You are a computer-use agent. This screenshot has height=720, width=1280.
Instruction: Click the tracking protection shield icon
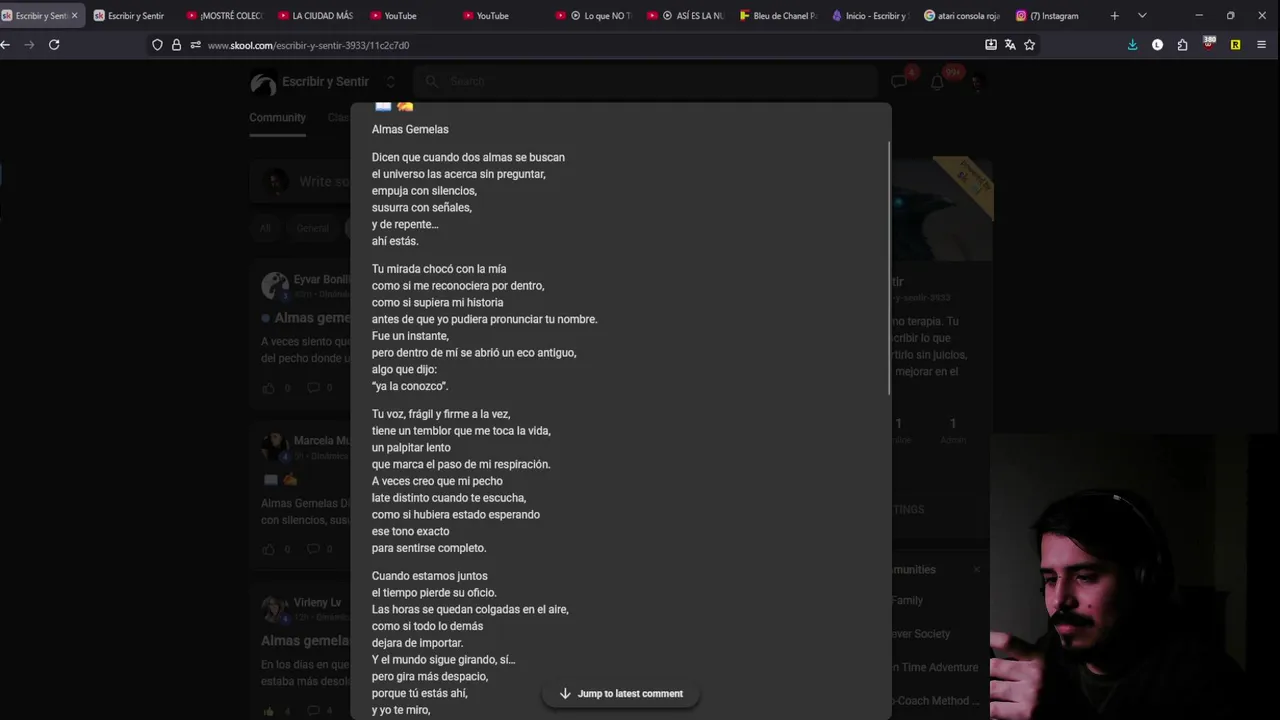tap(157, 45)
